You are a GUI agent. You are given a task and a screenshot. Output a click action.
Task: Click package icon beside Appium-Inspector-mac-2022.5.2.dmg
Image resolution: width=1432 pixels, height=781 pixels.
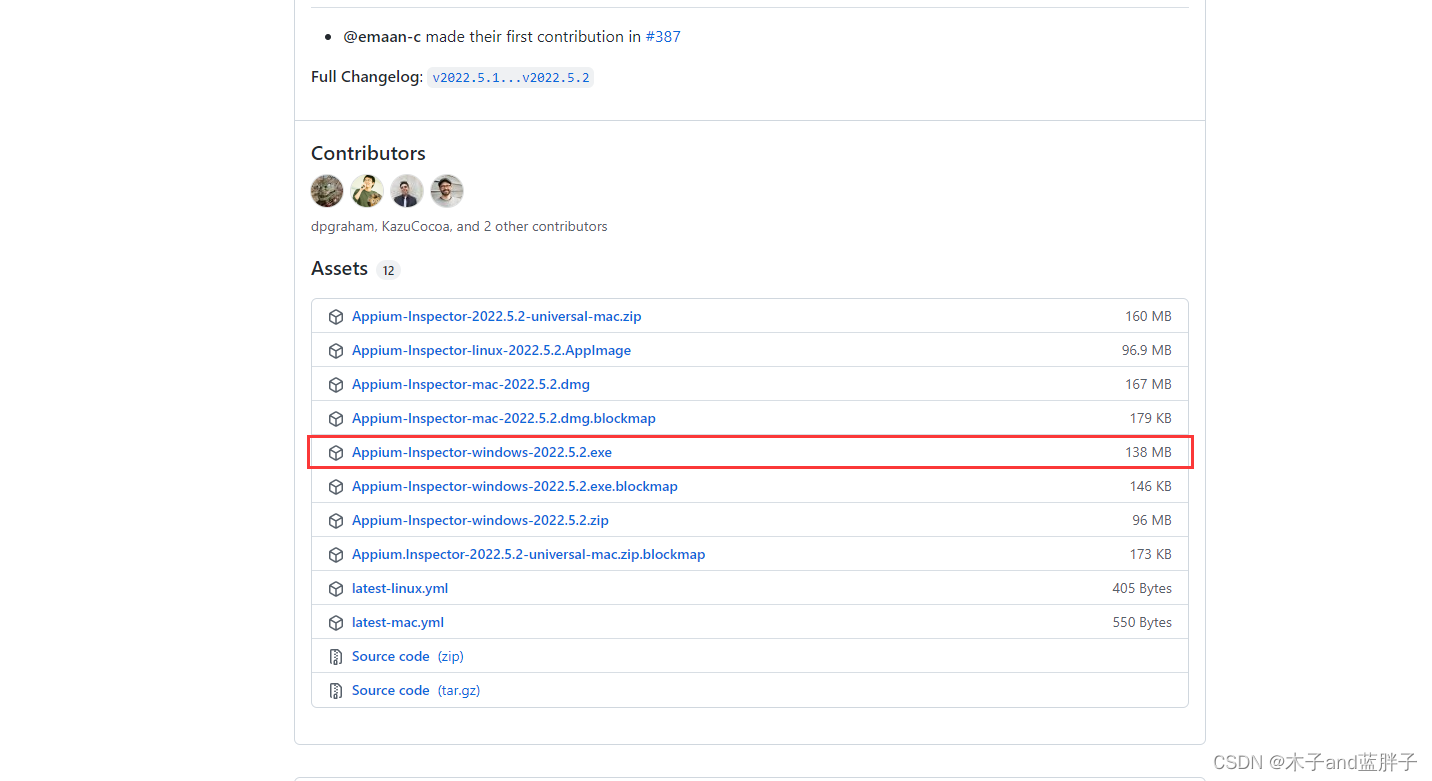click(x=336, y=385)
